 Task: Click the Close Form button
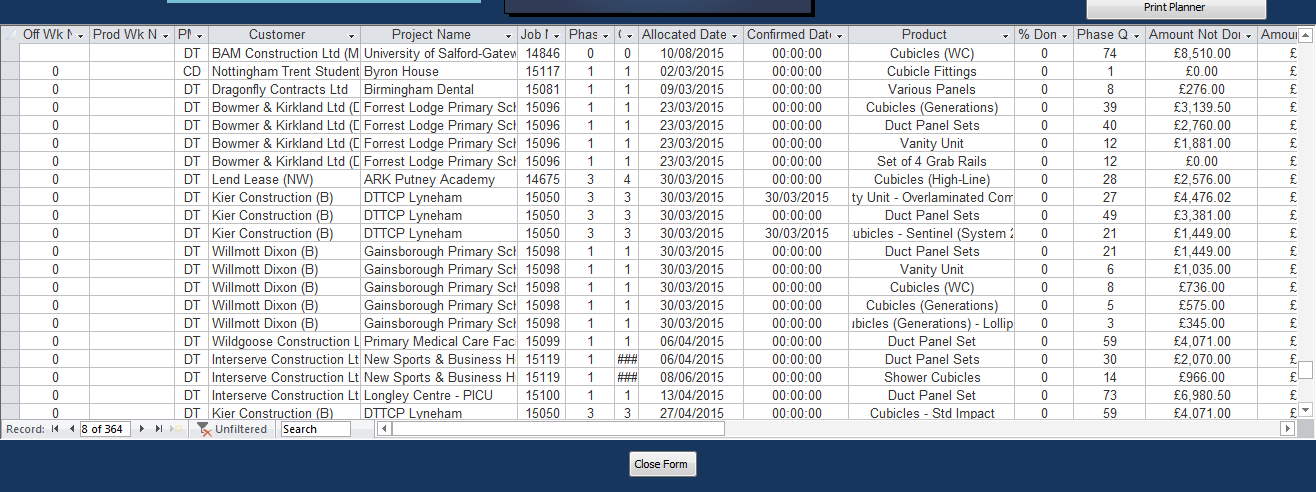click(x=662, y=464)
